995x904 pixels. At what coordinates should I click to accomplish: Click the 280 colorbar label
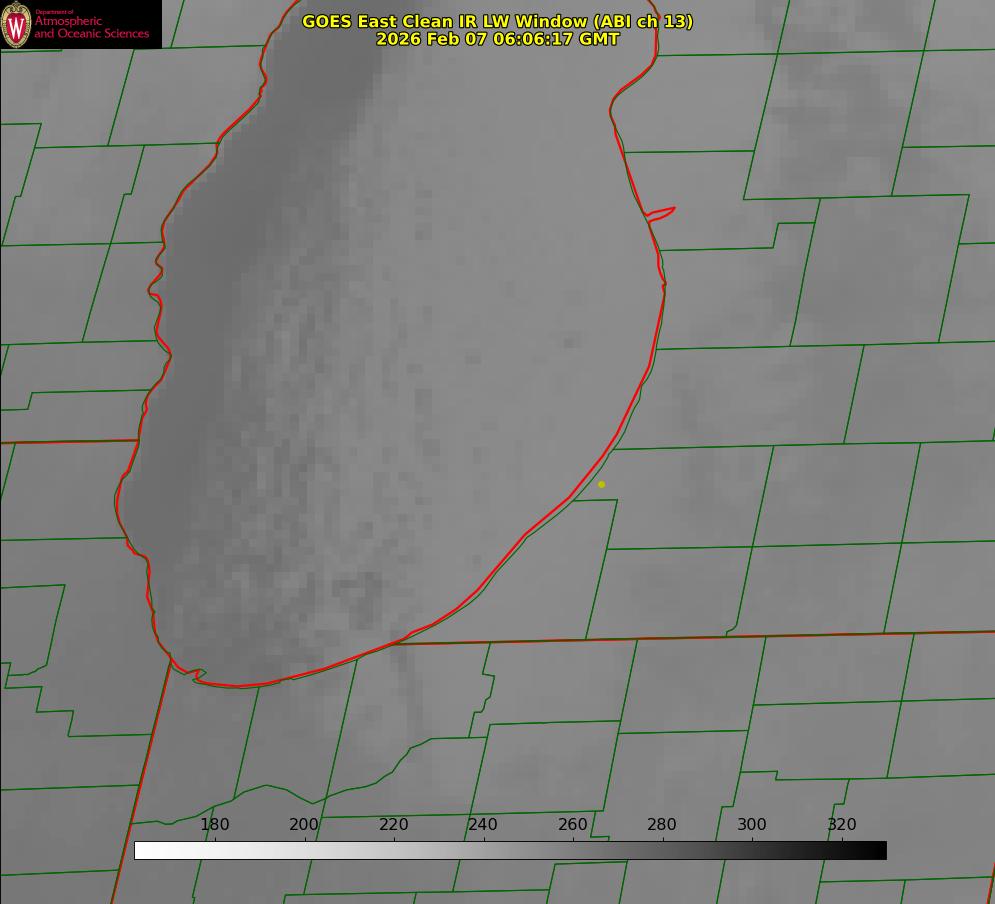[x=662, y=824]
